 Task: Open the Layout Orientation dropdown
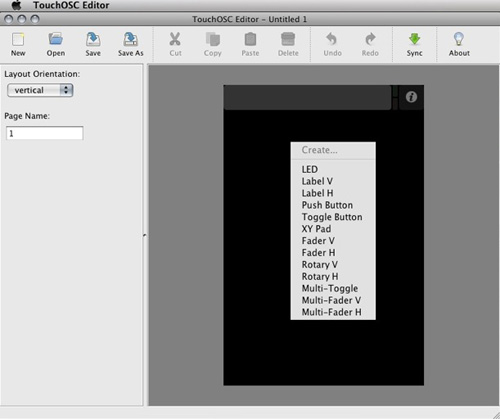pos(40,90)
